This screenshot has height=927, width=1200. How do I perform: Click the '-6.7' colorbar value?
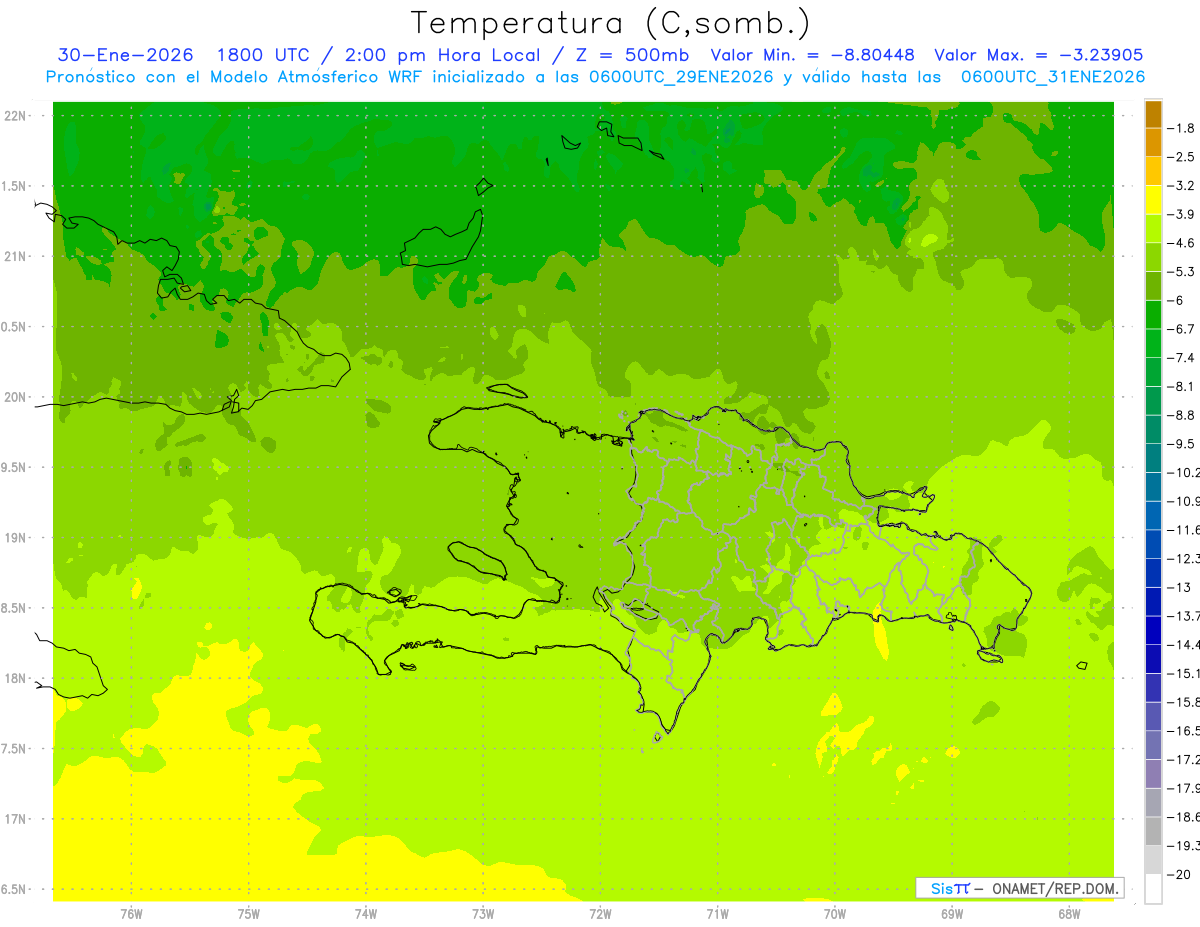pyautogui.click(x=1181, y=329)
